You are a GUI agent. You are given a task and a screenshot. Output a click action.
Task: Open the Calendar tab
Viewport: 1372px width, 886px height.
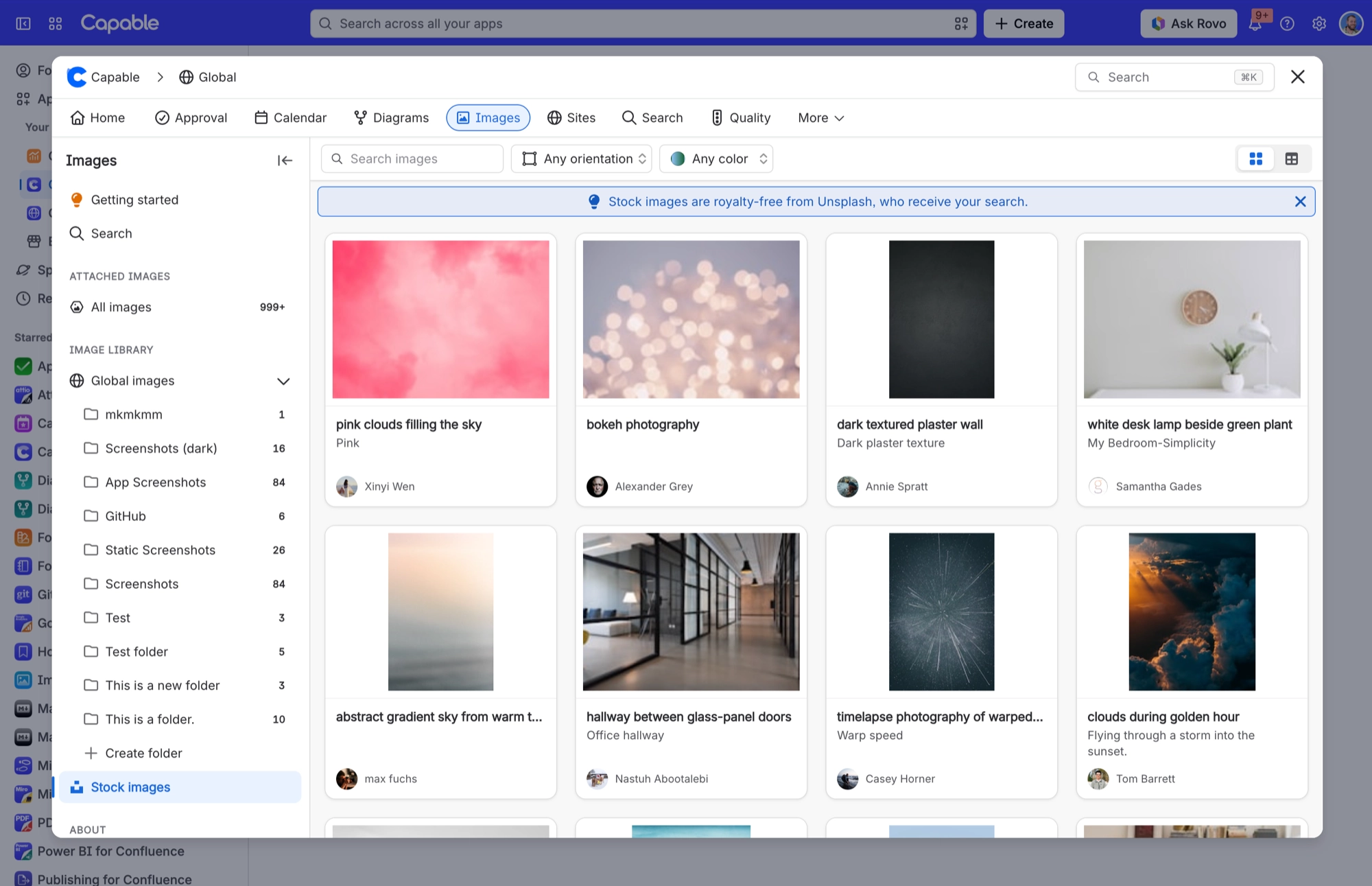(290, 118)
